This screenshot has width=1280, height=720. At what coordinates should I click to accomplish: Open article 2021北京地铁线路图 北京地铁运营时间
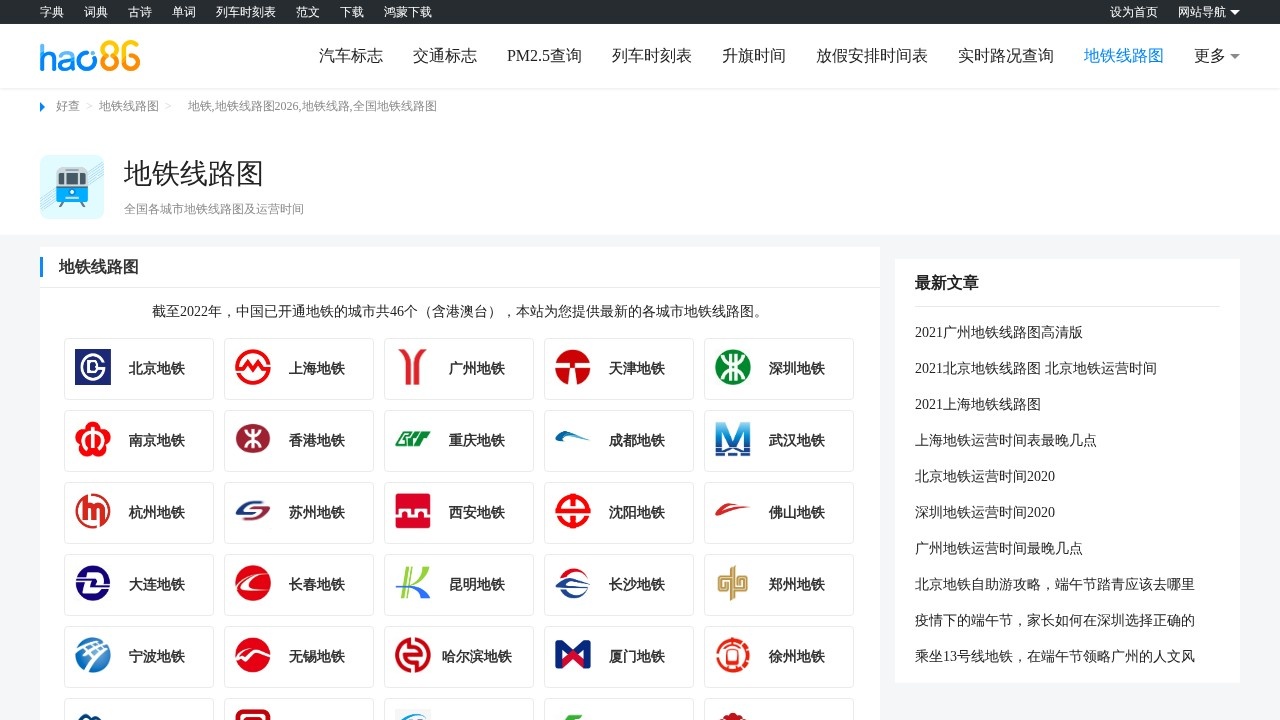click(x=1036, y=368)
